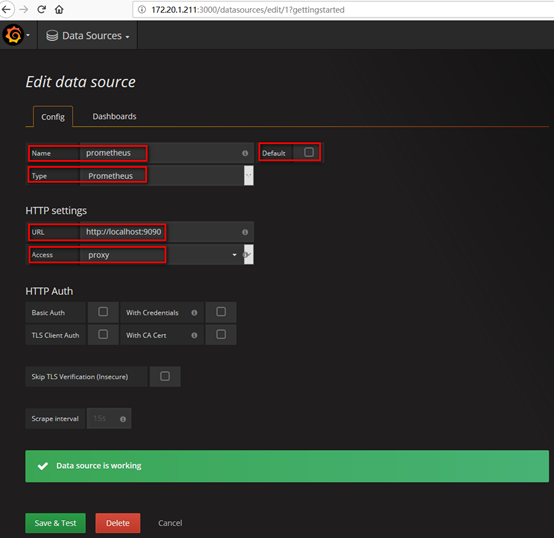Enable With Credentials checkbox
Viewport: 554px width, 538px height.
(221, 312)
